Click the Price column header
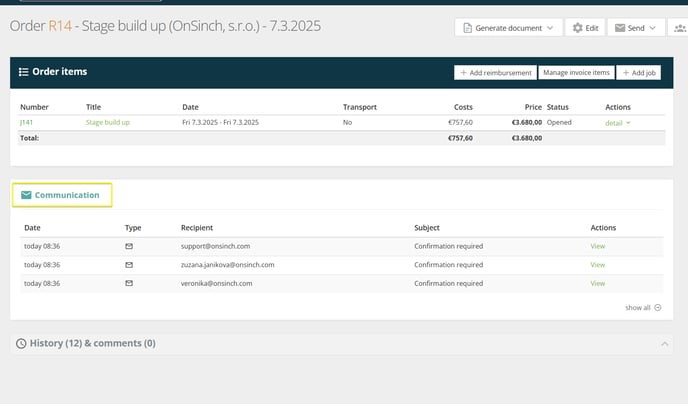 tap(533, 107)
